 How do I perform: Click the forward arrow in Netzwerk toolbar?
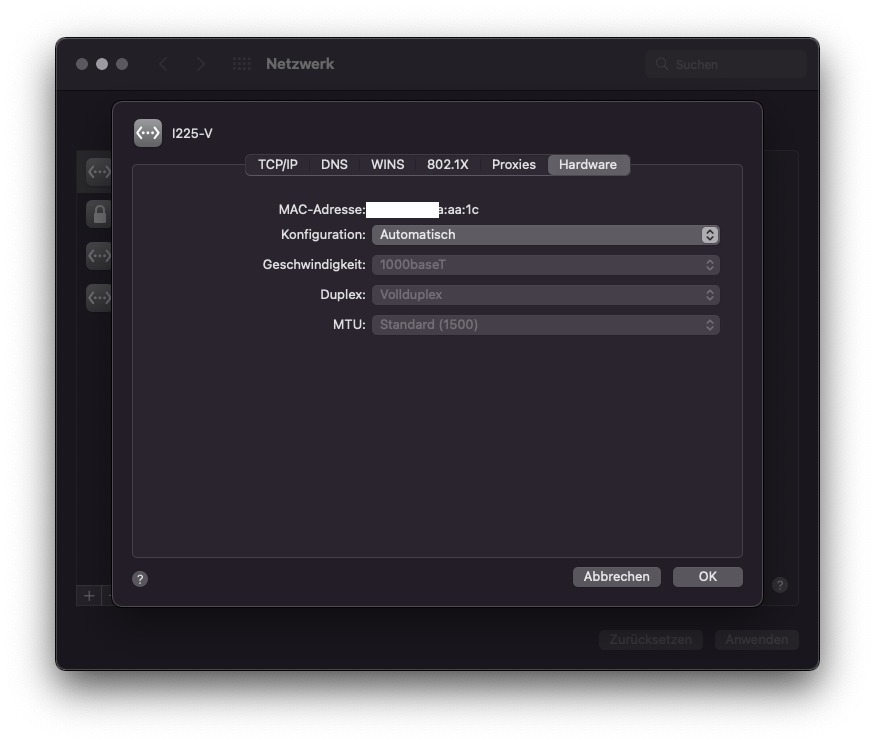pyautogui.click(x=201, y=64)
